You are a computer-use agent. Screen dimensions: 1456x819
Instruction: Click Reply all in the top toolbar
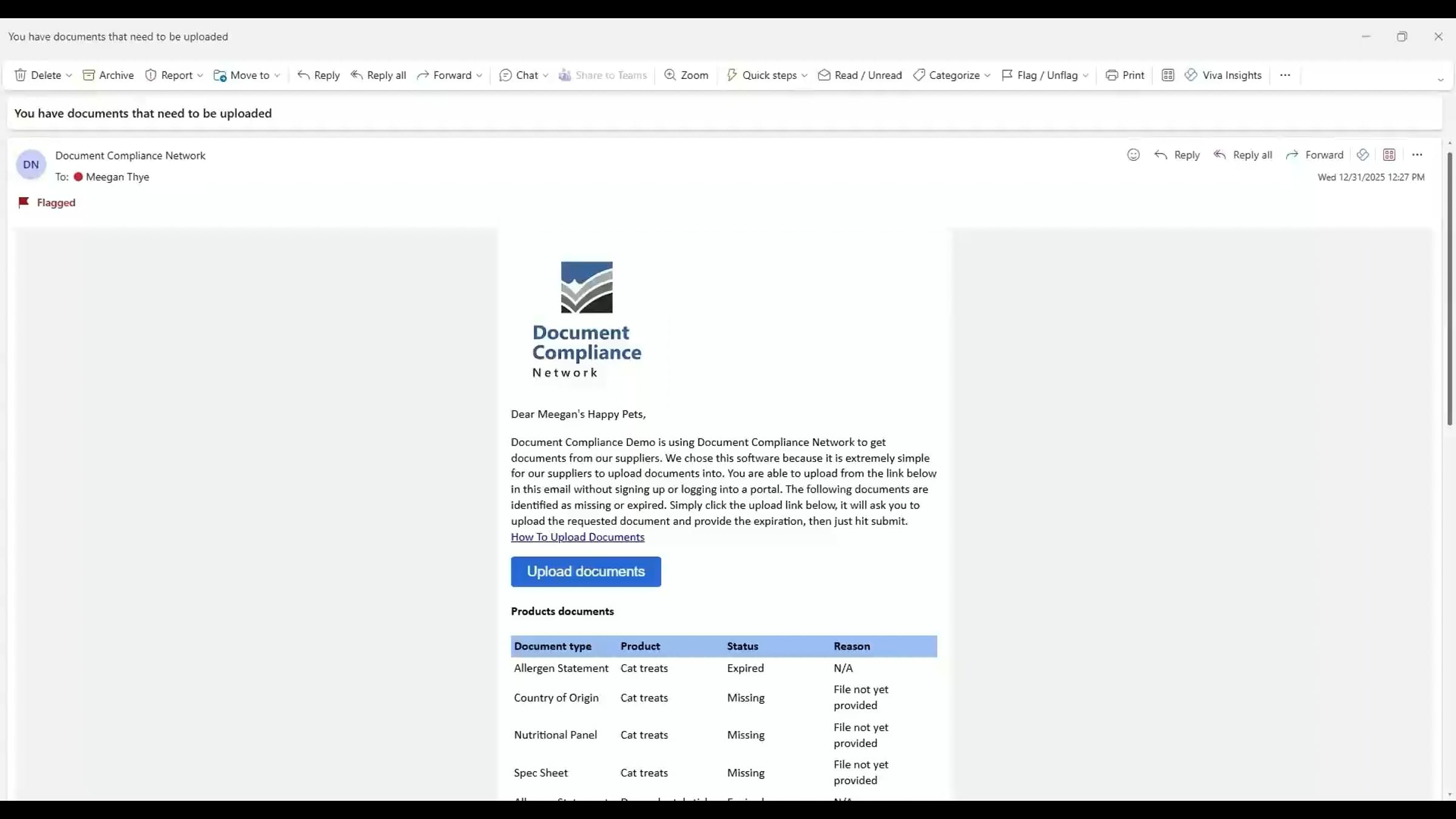click(x=379, y=75)
